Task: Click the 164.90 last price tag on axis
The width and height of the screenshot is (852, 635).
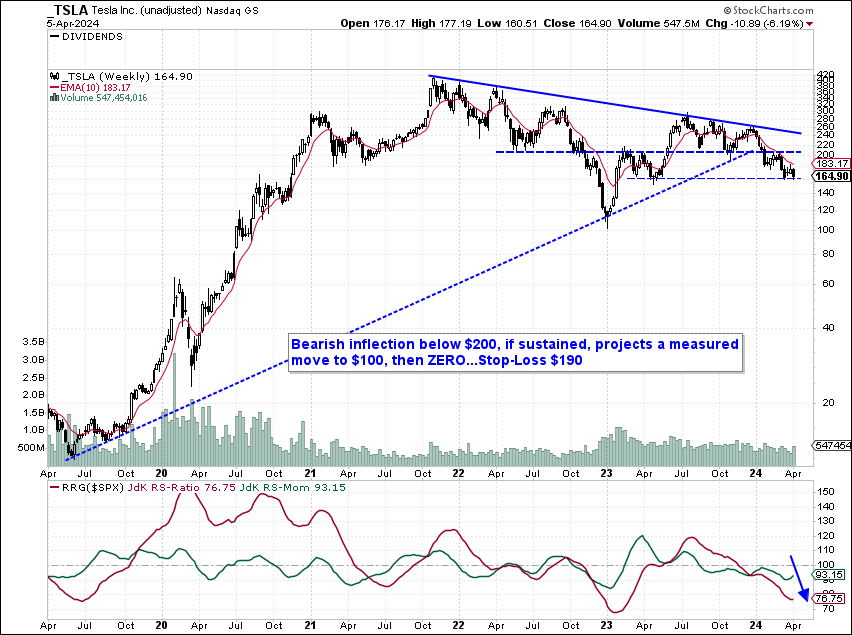Action: pos(832,176)
